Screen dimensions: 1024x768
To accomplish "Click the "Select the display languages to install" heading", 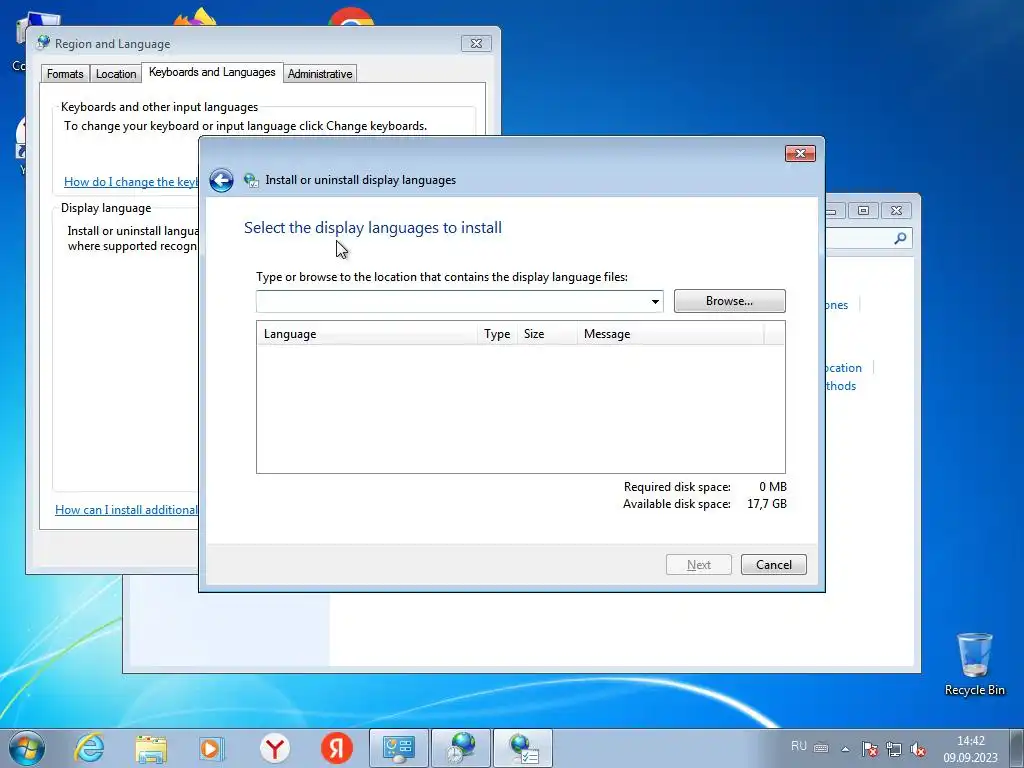I will (373, 228).
